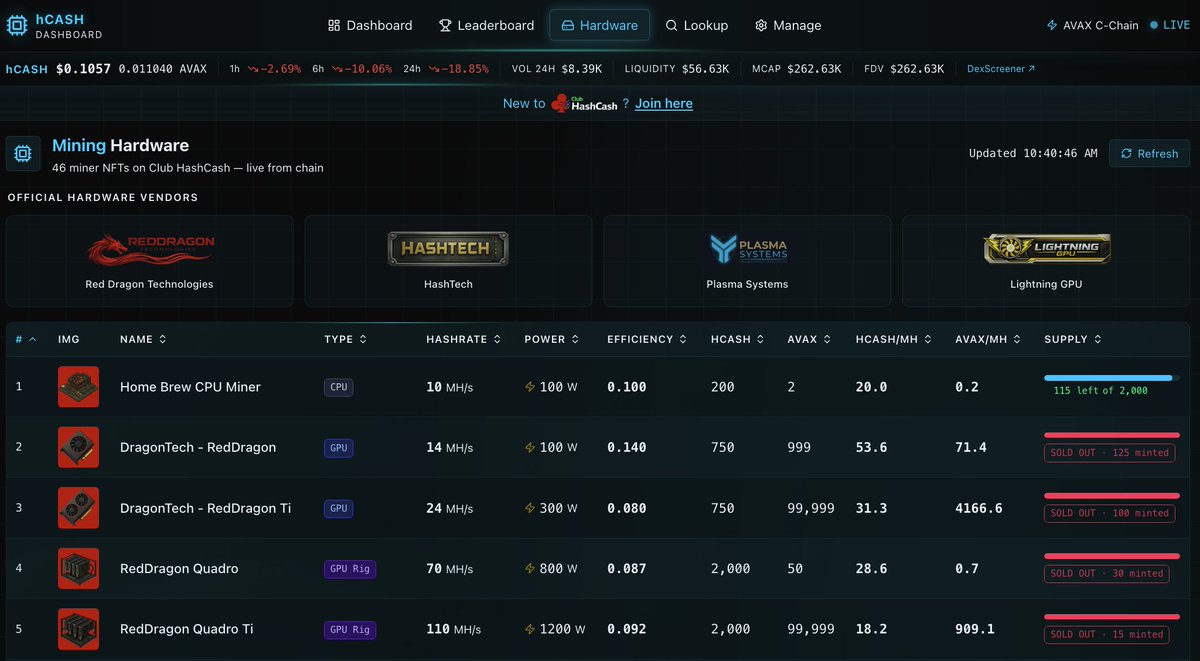Click the hCASH chip logo icon
Screen dimensions: 1200x661
click(17, 26)
